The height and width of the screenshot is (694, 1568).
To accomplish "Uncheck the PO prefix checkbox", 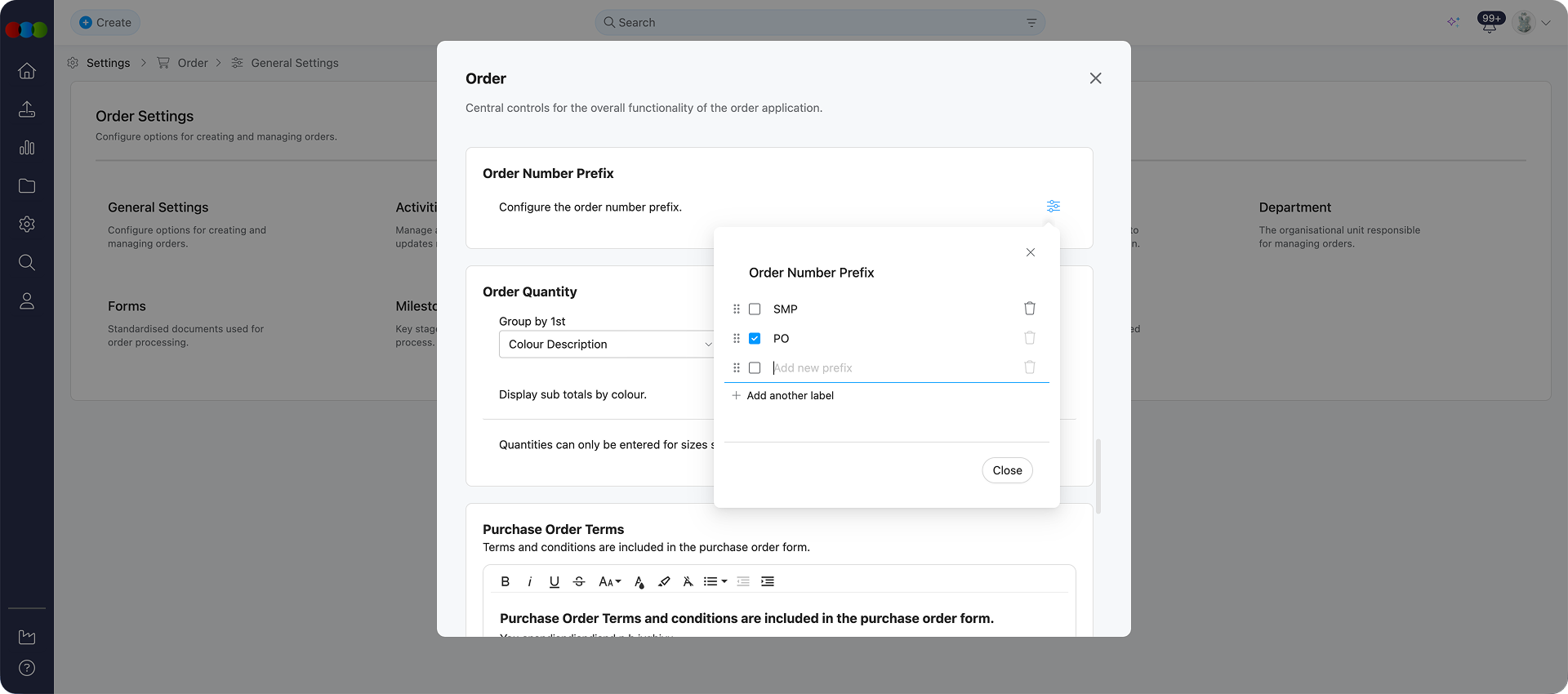I will coord(755,339).
